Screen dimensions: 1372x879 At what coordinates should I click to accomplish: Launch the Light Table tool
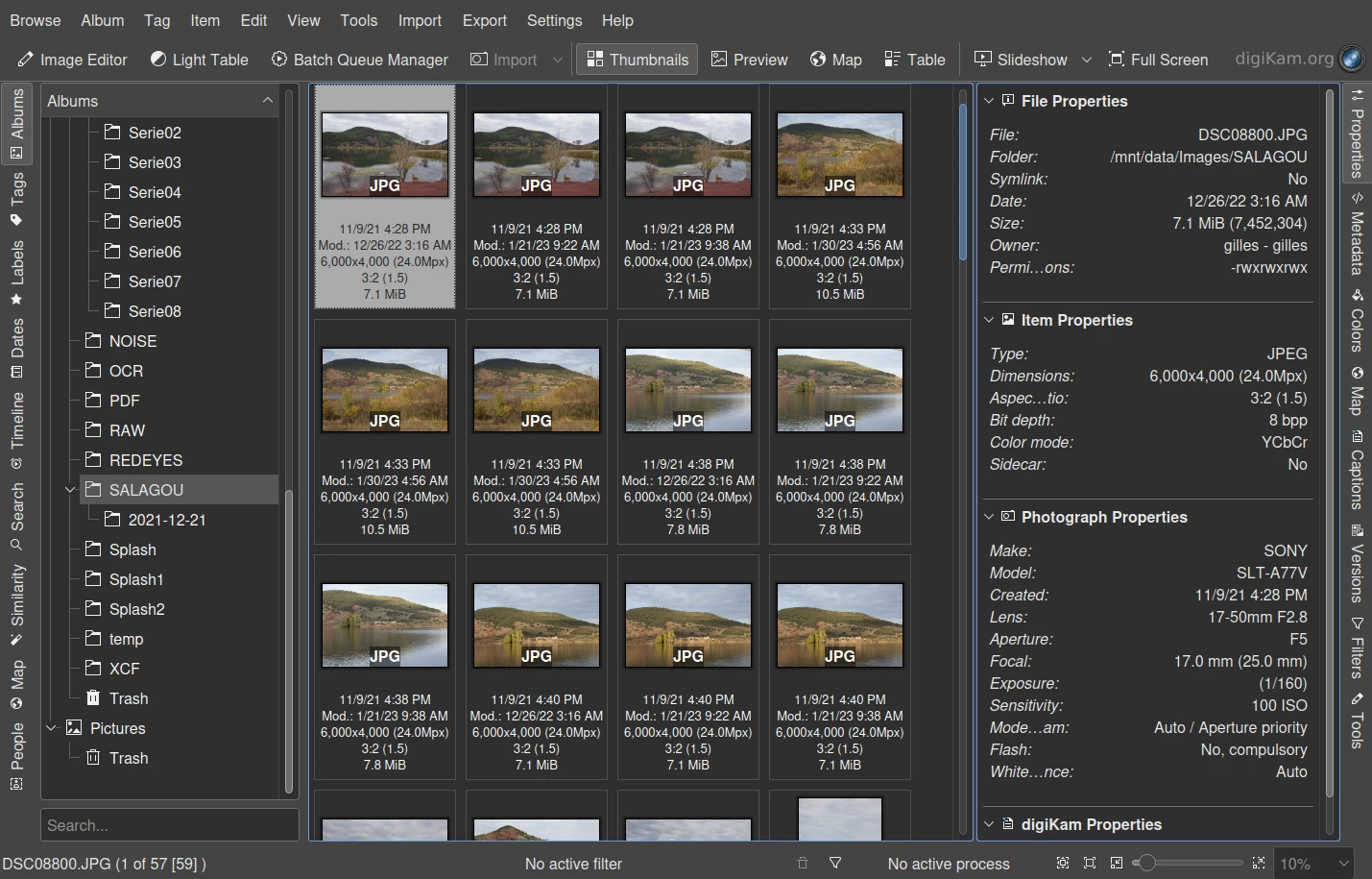[x=200, y=60]
